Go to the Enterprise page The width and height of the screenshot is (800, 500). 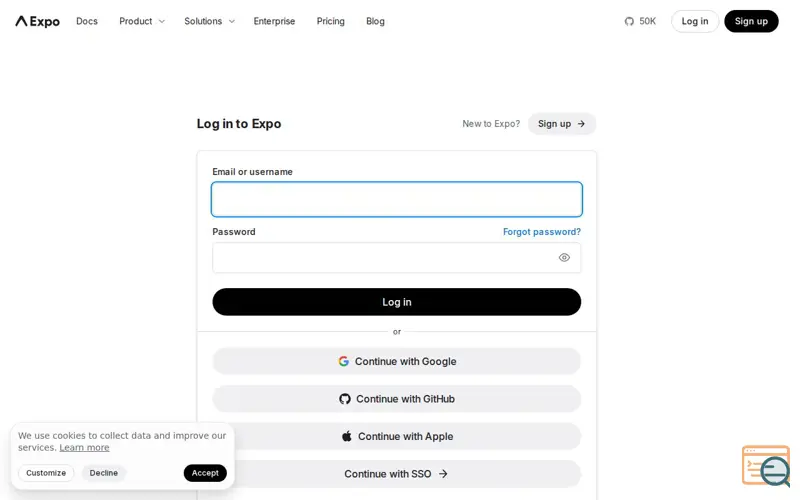click(x=274, y=21)
